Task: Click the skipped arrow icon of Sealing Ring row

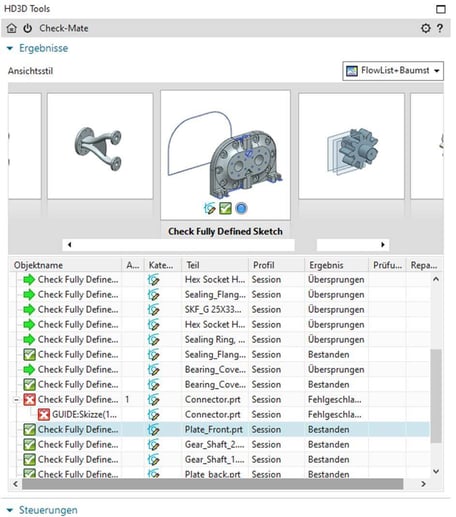Action: pos(29,340)
